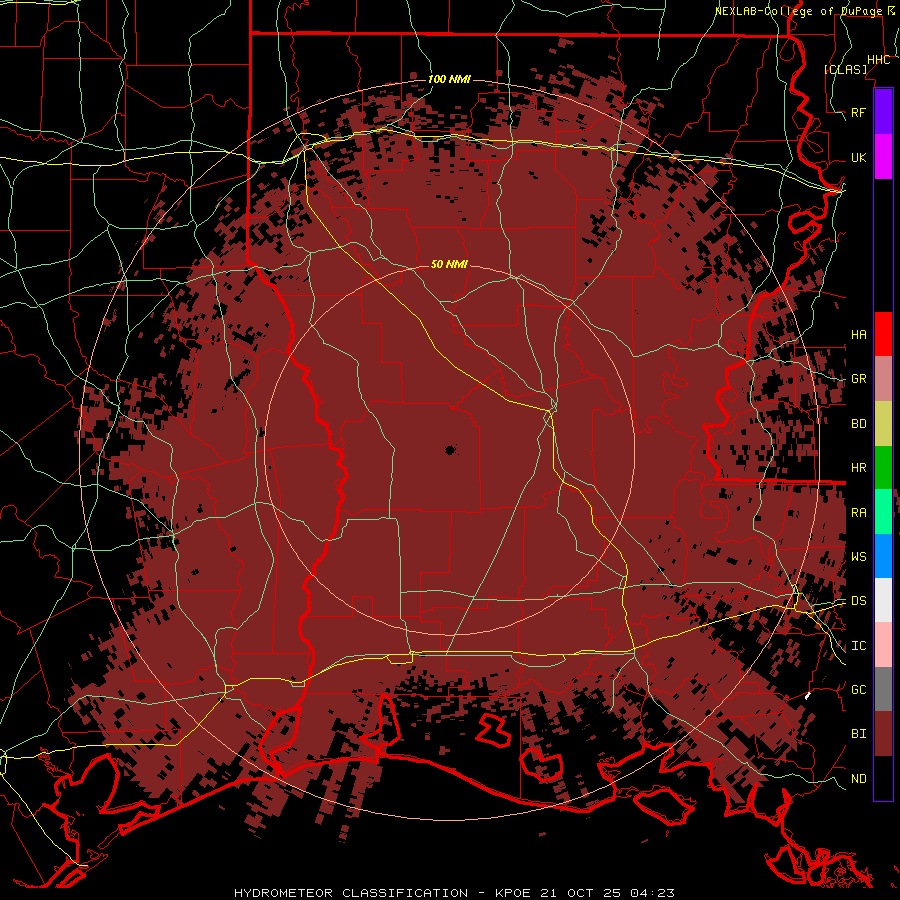Select the GR legend label

(x=858, y=379)
